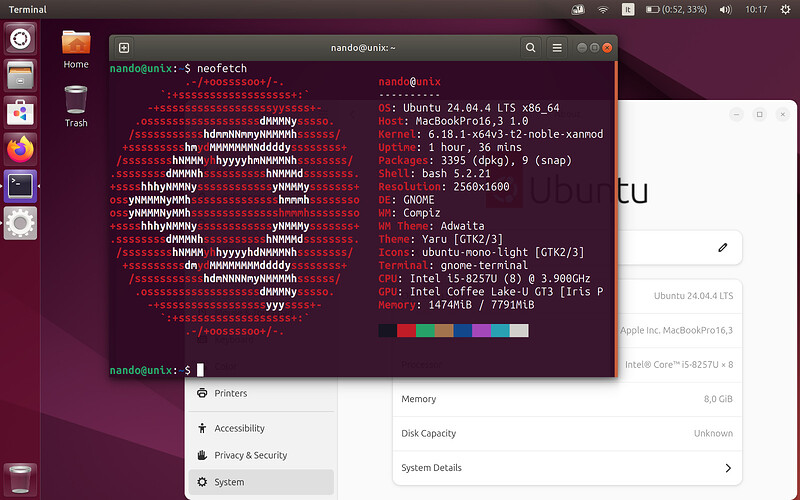Click the clock showing 10:17
This screenshot has height=500, width=800.
[756, 10]
